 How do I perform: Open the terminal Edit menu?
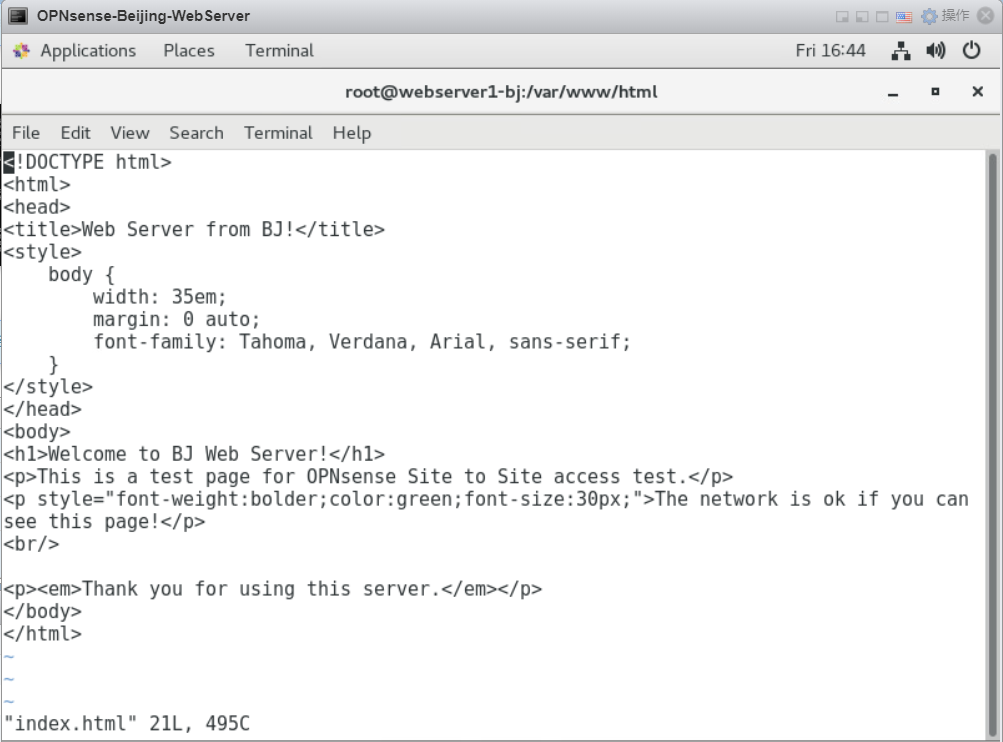pyautogui.click(x=75, y=133)
